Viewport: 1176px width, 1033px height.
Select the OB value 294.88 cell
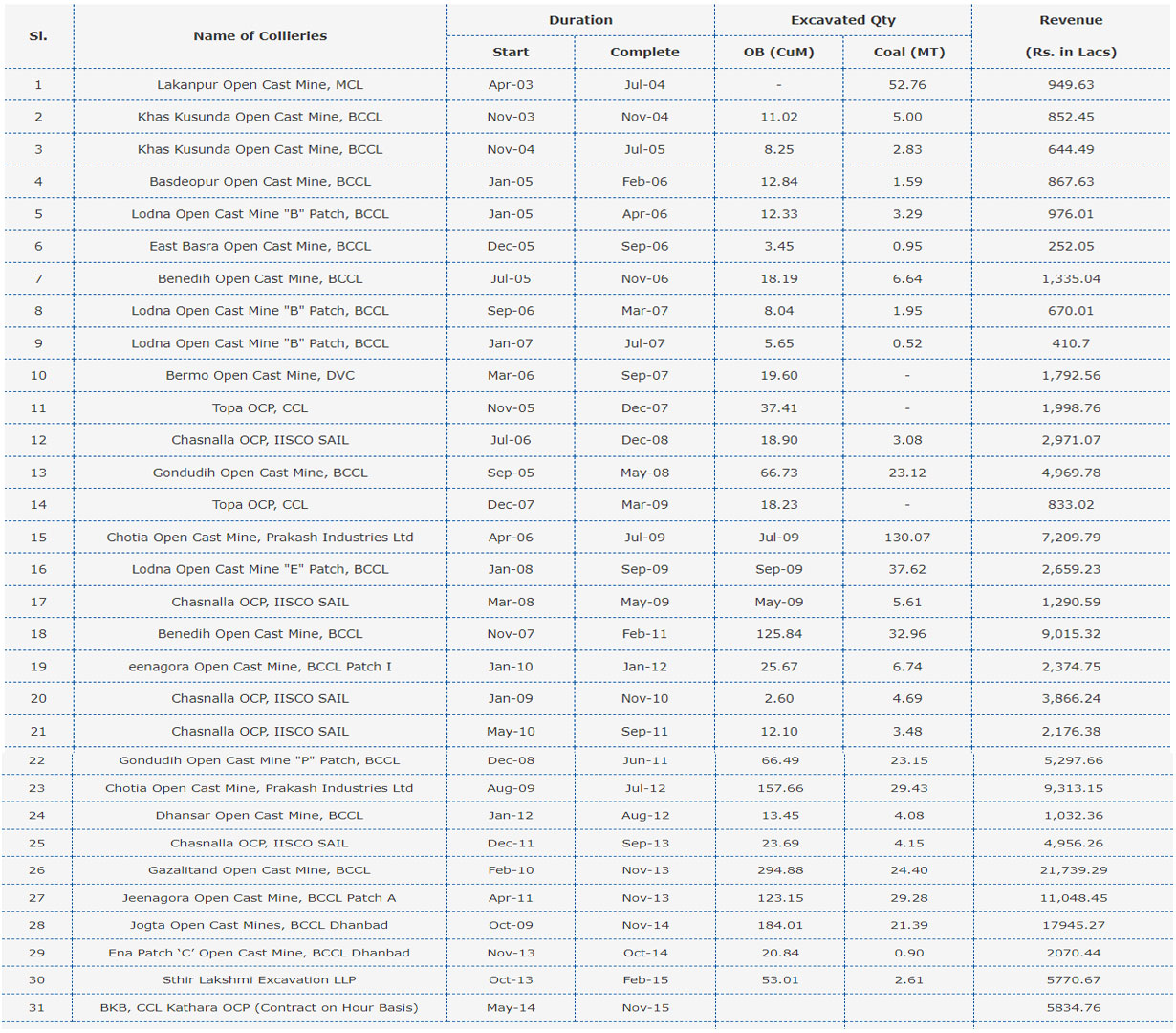click(780, 870)
